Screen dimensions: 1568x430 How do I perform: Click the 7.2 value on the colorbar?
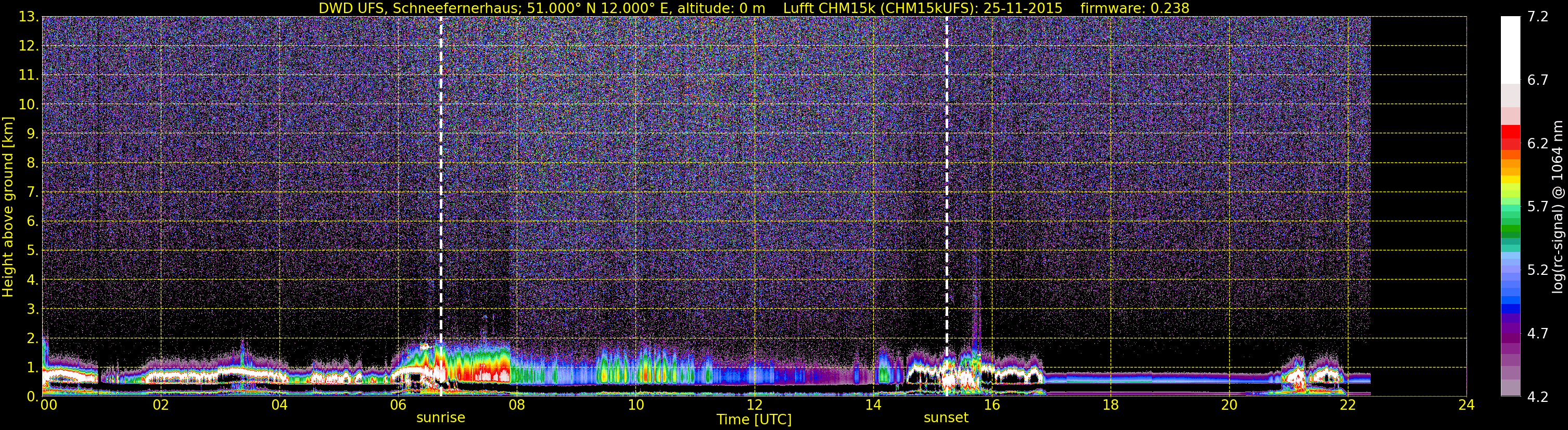point(1538,17)
